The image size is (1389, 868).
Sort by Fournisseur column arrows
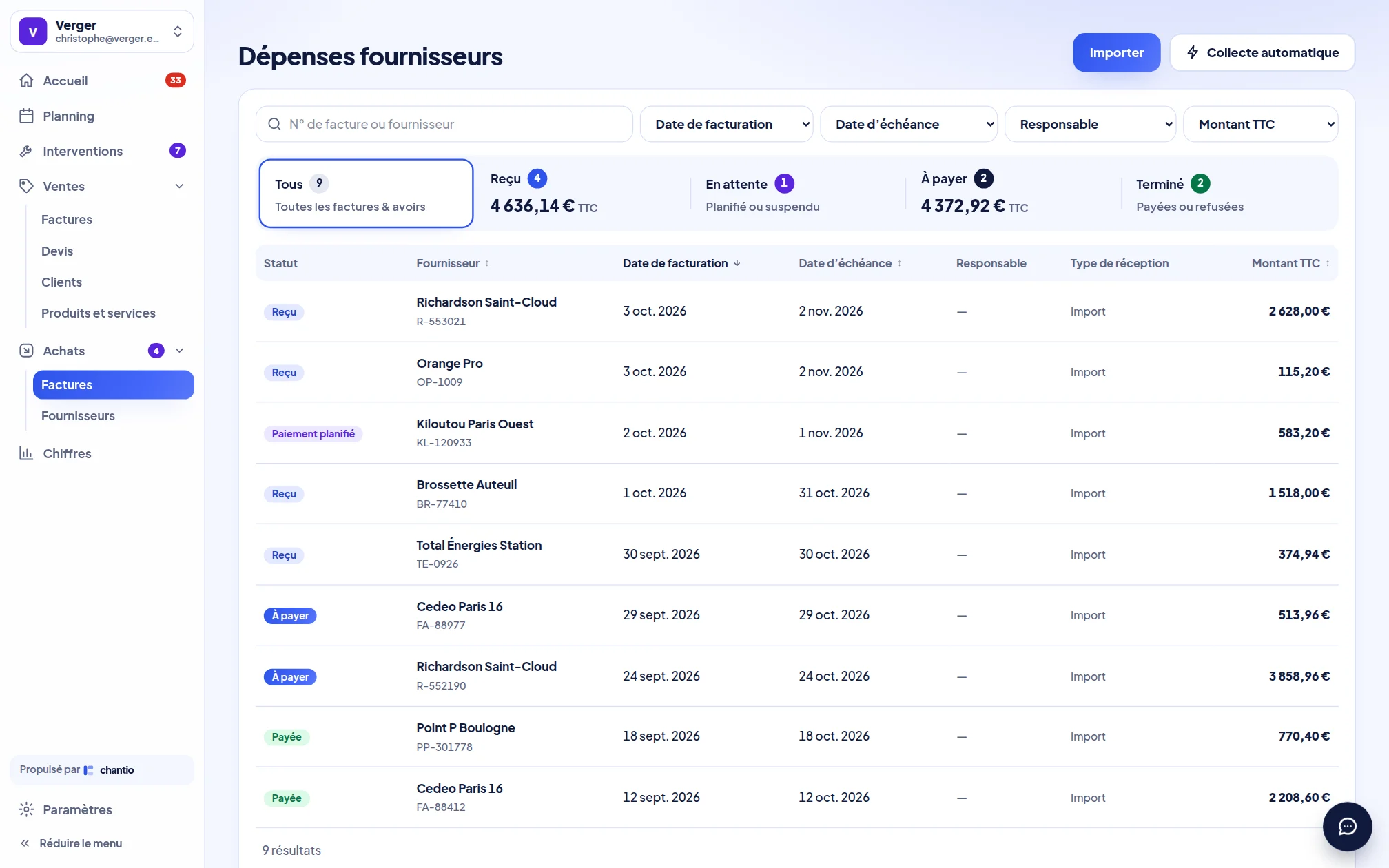(486, 263)
